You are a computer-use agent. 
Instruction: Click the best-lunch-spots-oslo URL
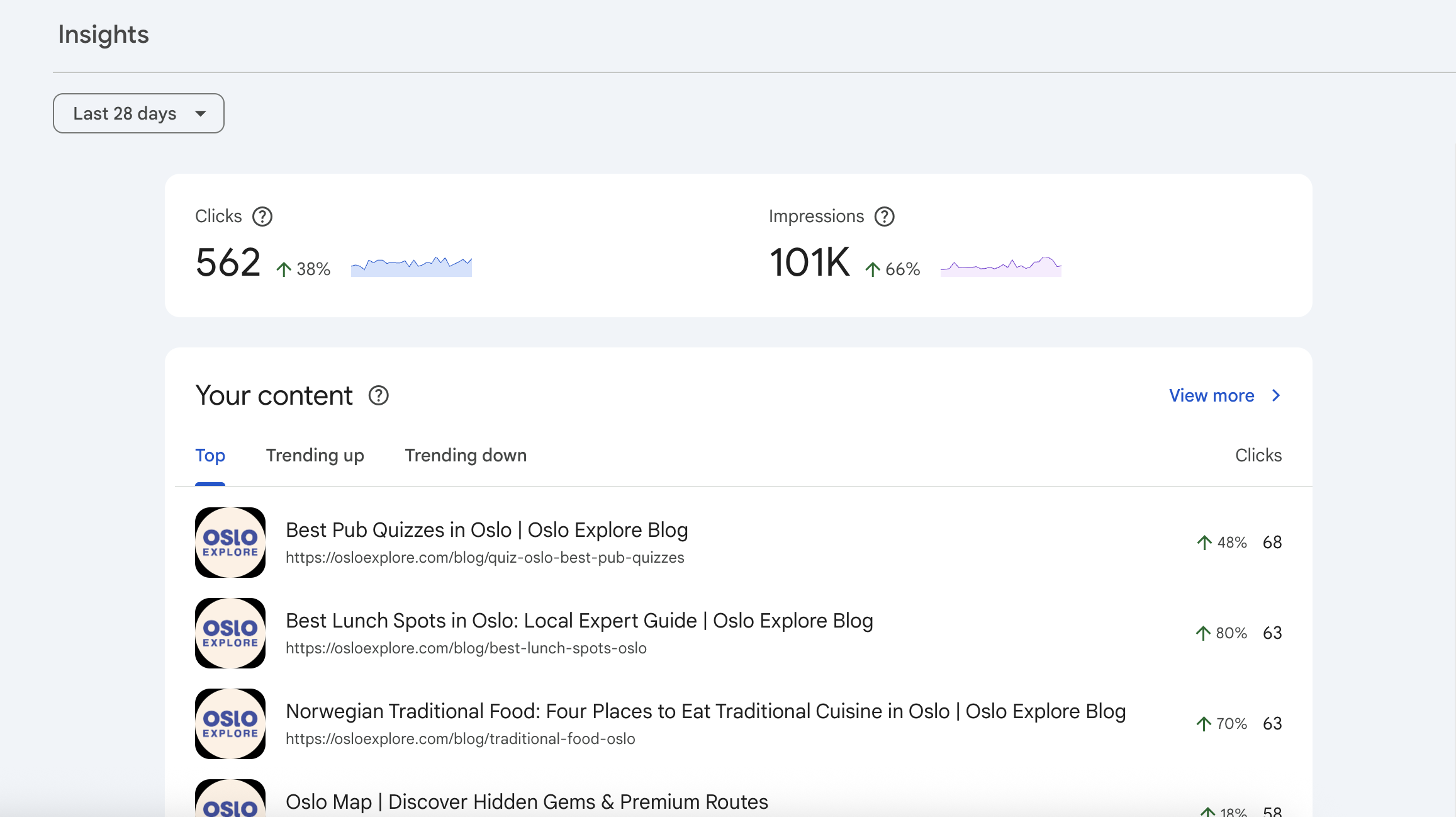(466, 648)
